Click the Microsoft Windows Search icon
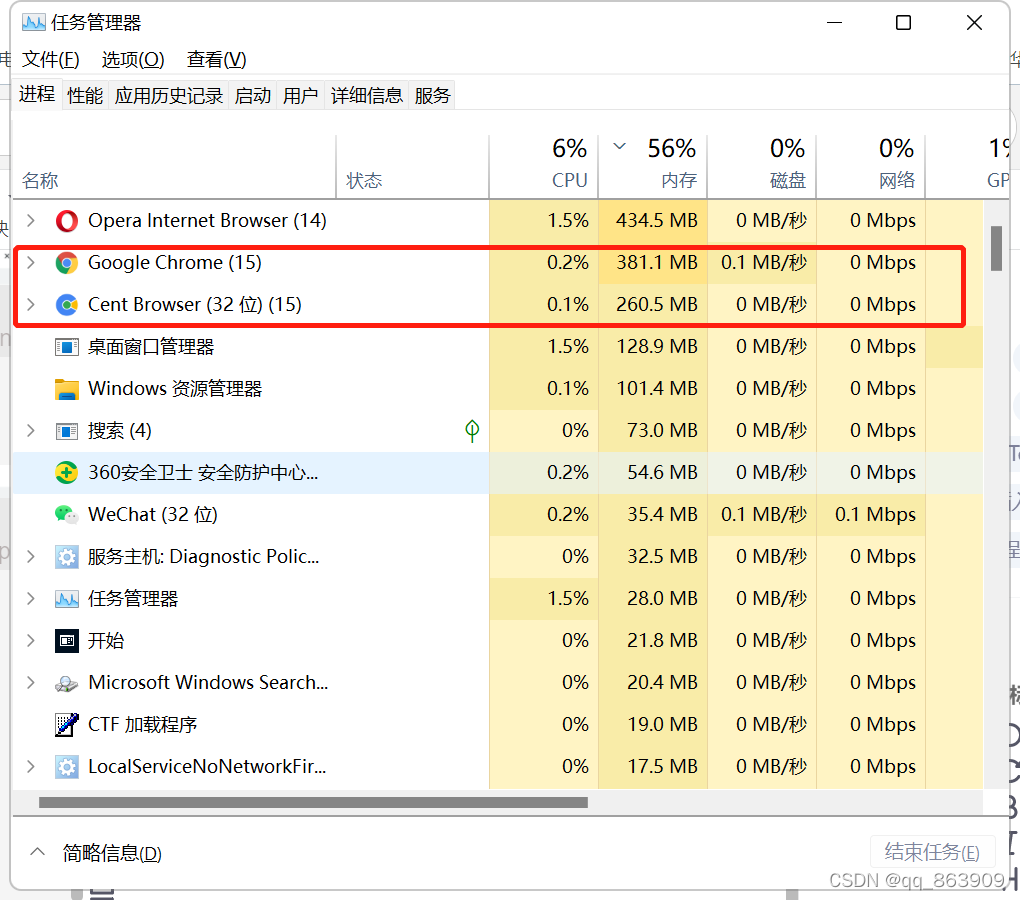The width and height of the screenshot is (1020, 900). tap(66, 683)
